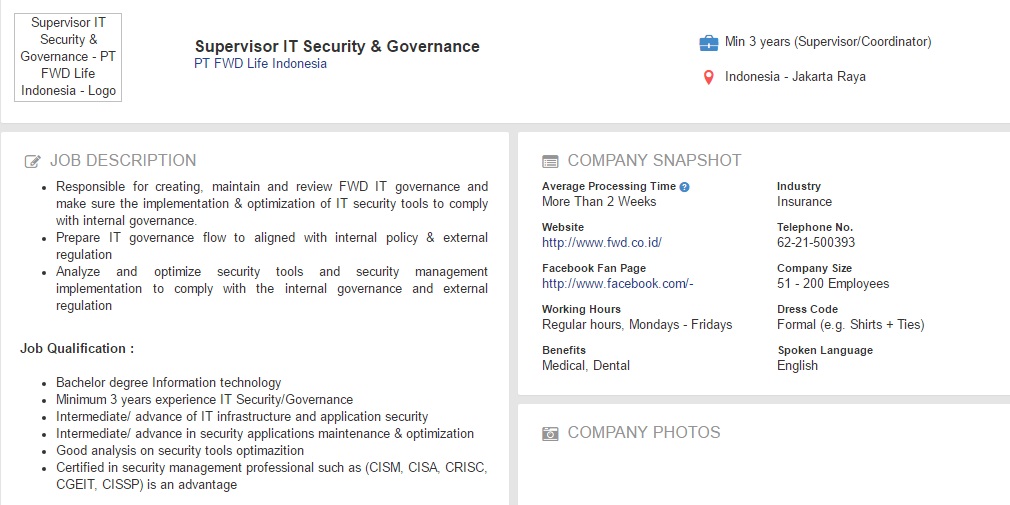Image resolution: width=1010 pixels, height=505 pixels.
Task: Click the Company Photos camera icon
Action: point(550,433)
